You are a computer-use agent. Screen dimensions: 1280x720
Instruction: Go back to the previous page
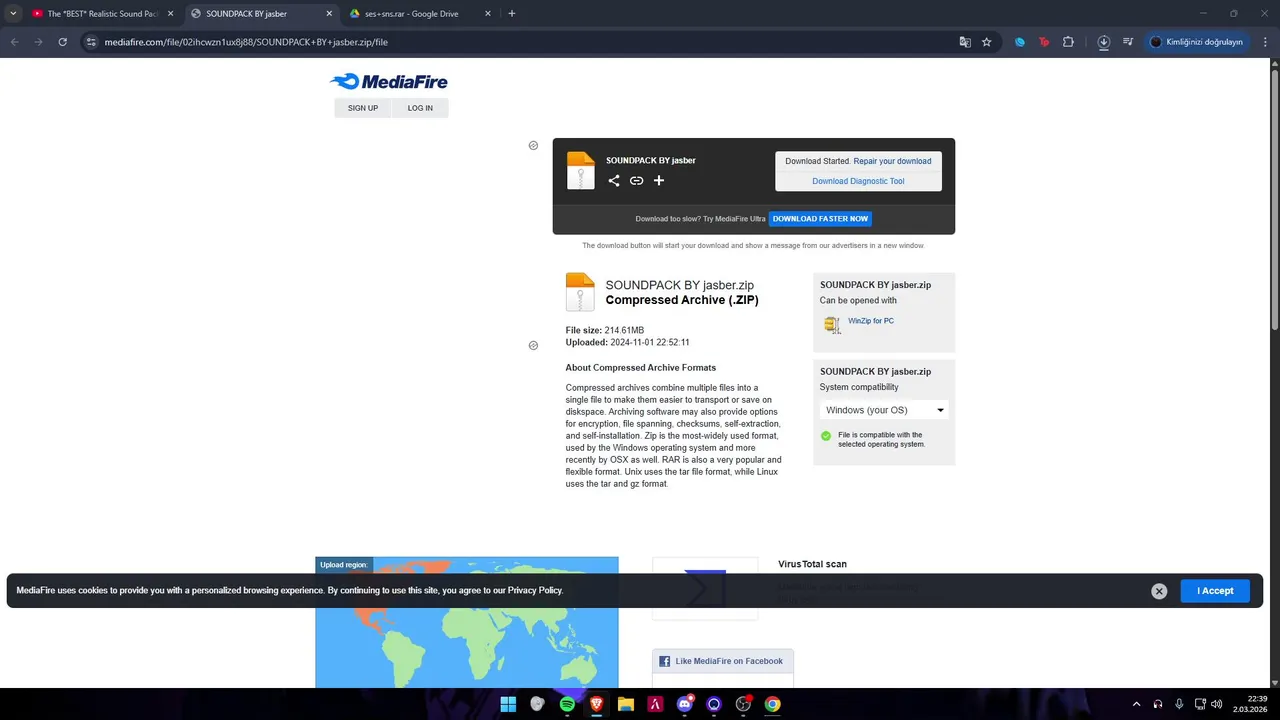click(x=14, y=42)
